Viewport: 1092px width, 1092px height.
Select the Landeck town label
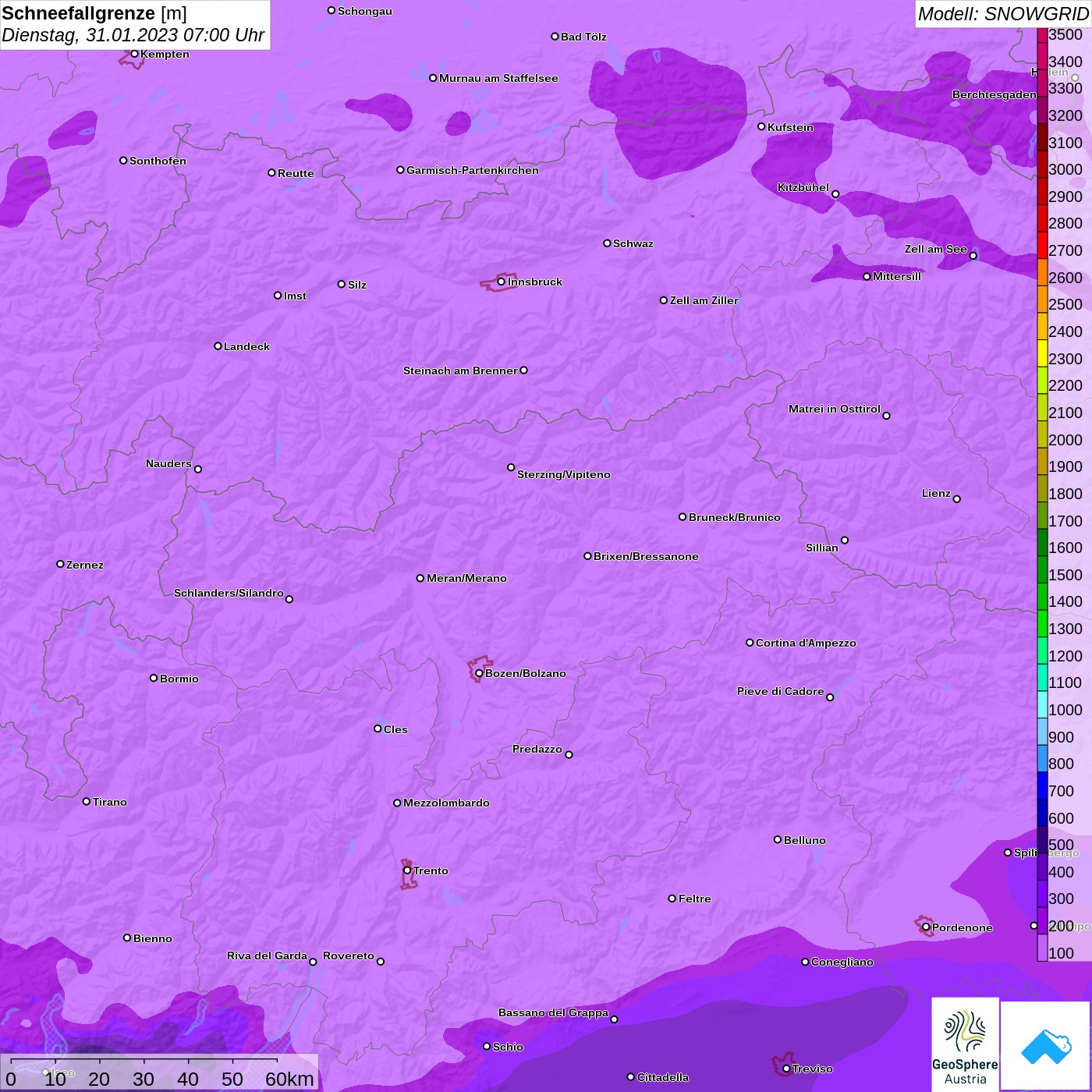246,346
